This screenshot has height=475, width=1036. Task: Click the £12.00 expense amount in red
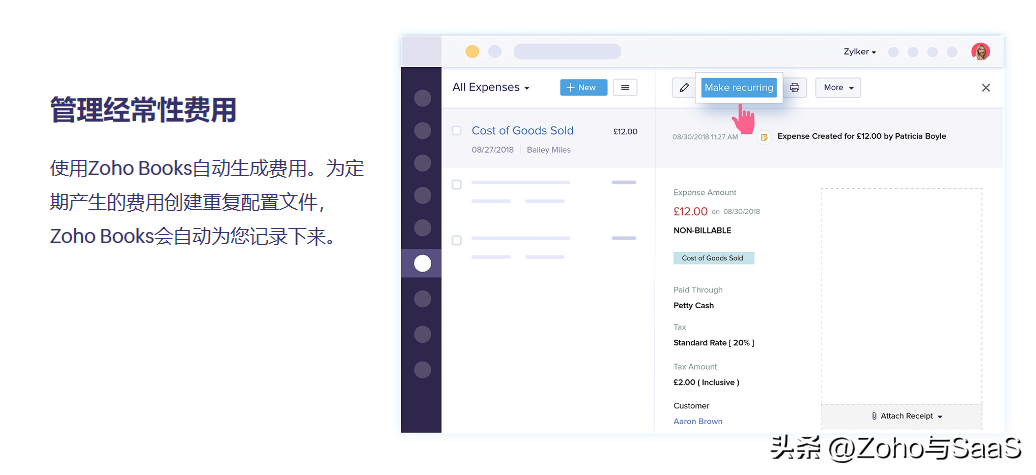point(690,211)
